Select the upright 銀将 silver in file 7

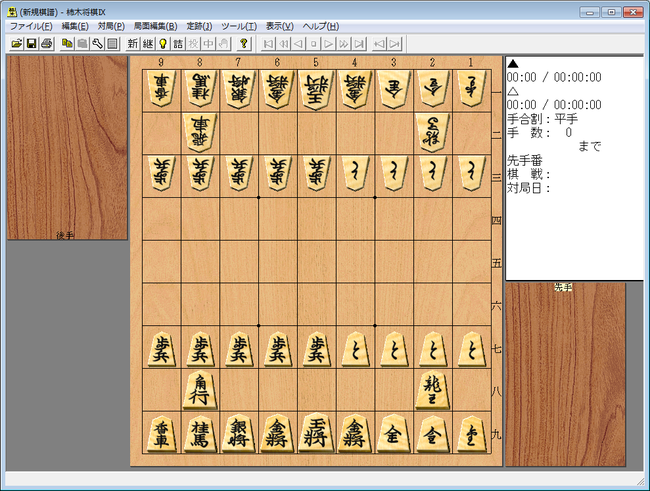[x=239, y=433]
